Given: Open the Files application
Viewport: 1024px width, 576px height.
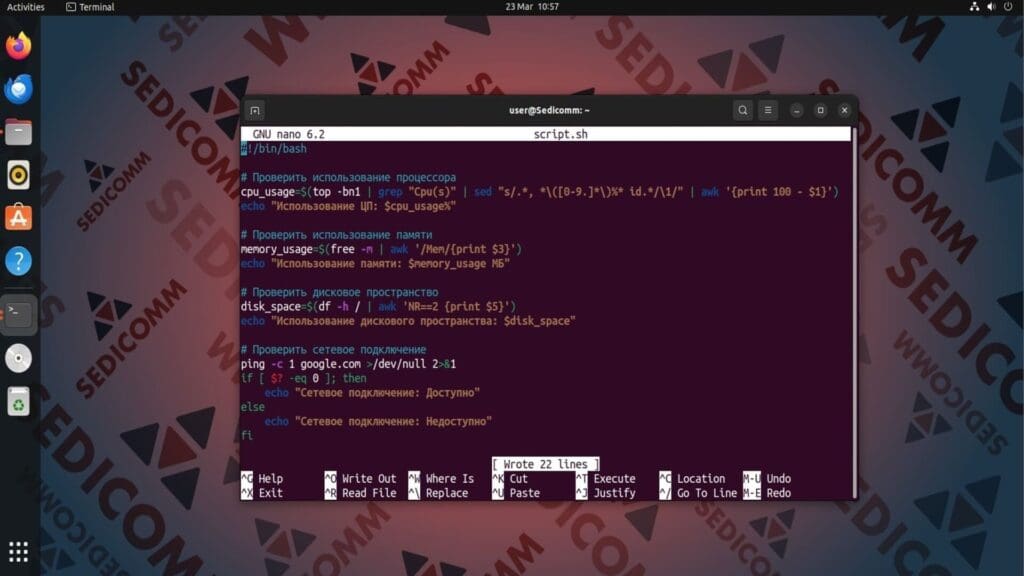Looking at the screenshot, I should coord(18,130).
